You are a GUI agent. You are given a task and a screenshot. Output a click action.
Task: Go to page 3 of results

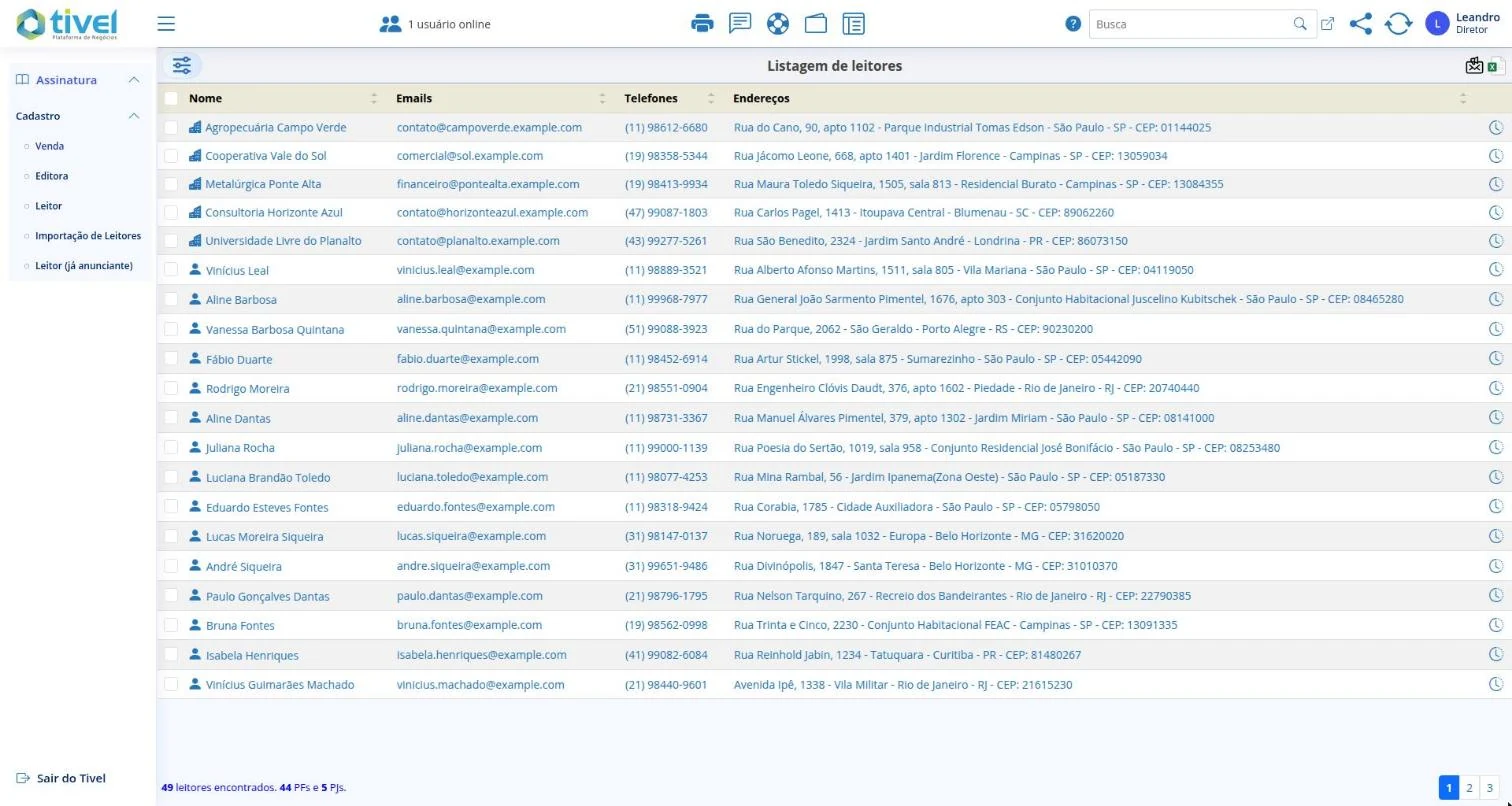point(1489,788)
